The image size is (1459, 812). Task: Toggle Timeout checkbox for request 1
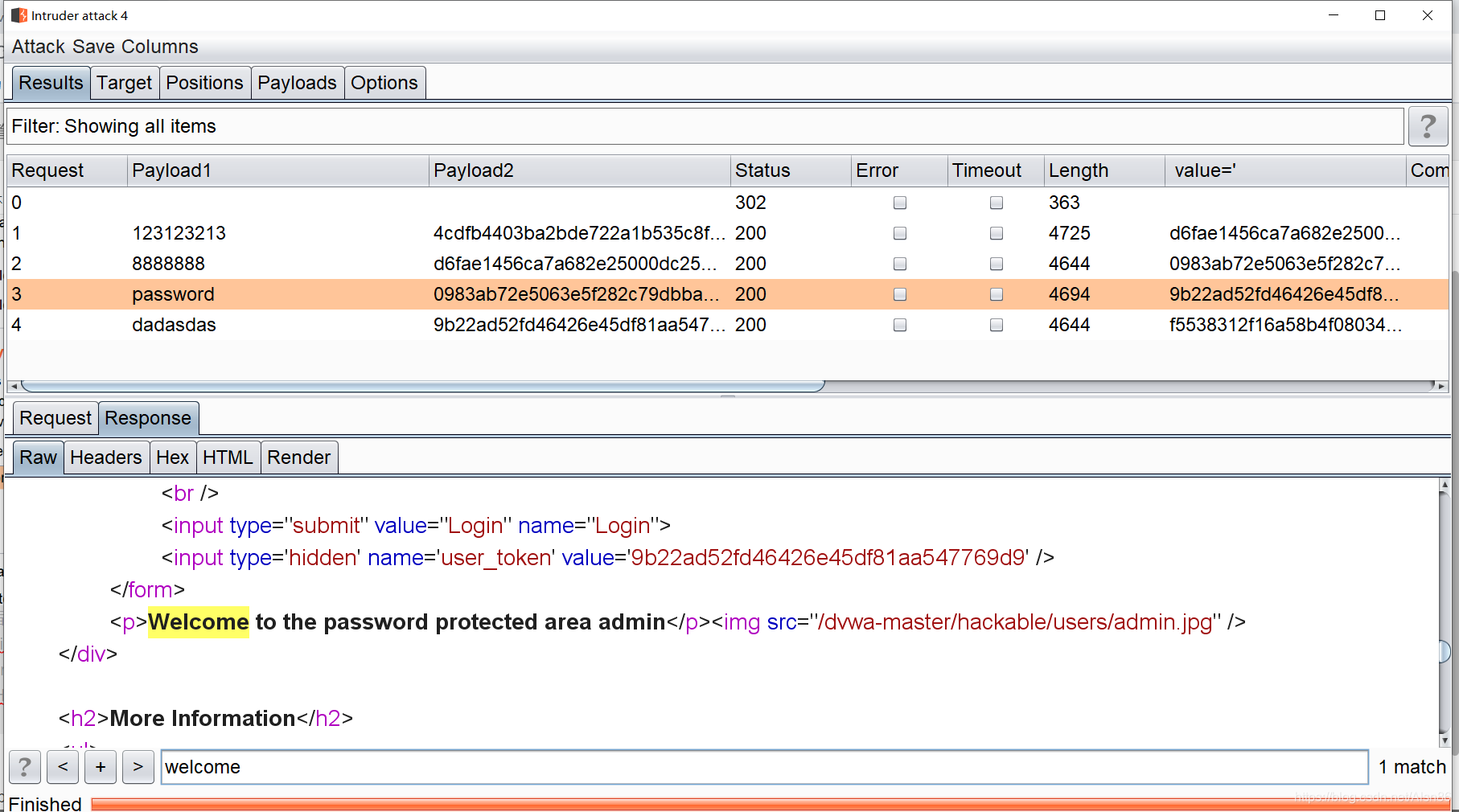pos(997,233)
